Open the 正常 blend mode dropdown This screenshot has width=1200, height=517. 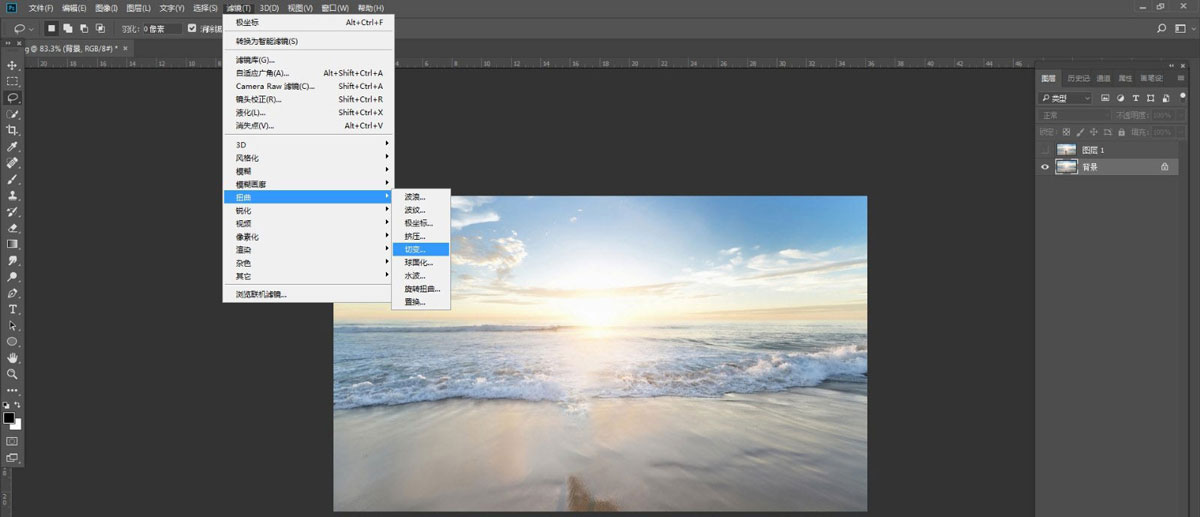pyautogui.click(x=1075, y=115)
